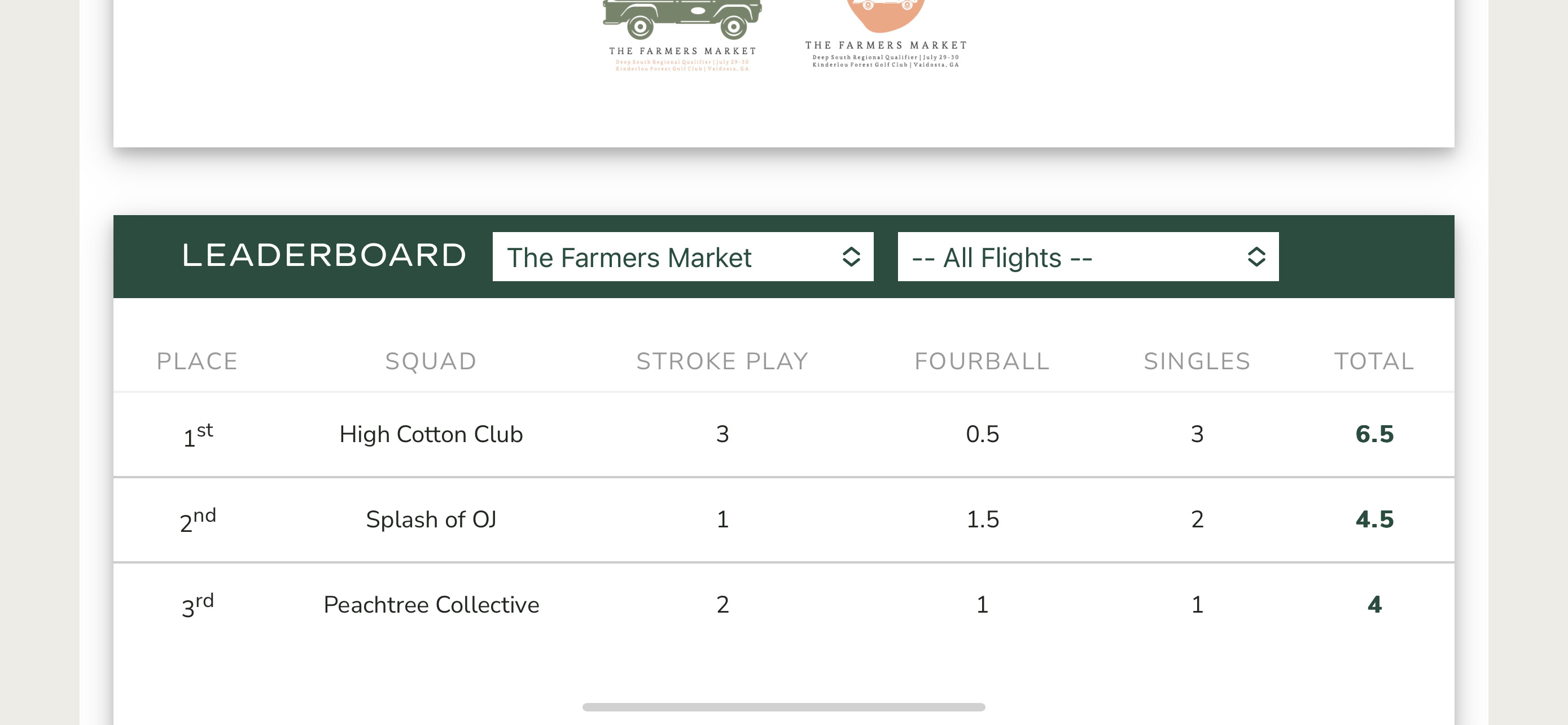Click the TOTAL column header
The width and height of the screenshot is (1568, 725).
(1374, 361)
